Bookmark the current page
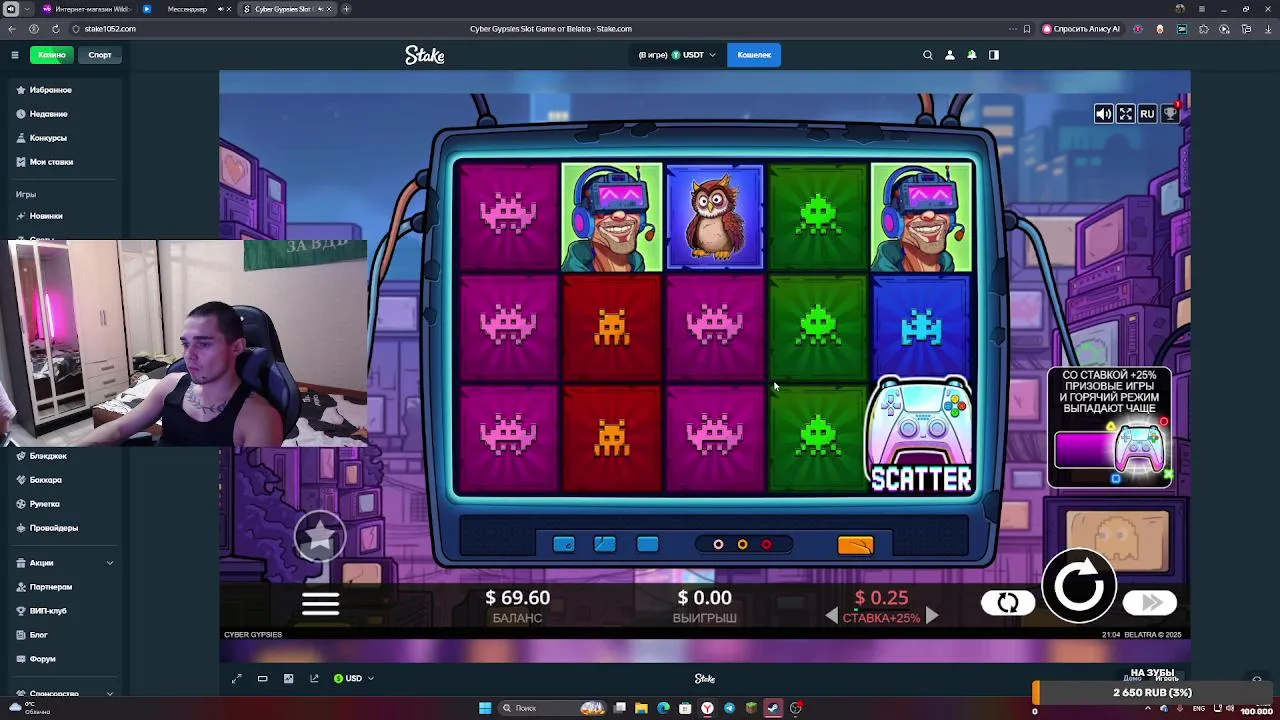Viewport: 1280px width, 720px height. (1027, 29)
